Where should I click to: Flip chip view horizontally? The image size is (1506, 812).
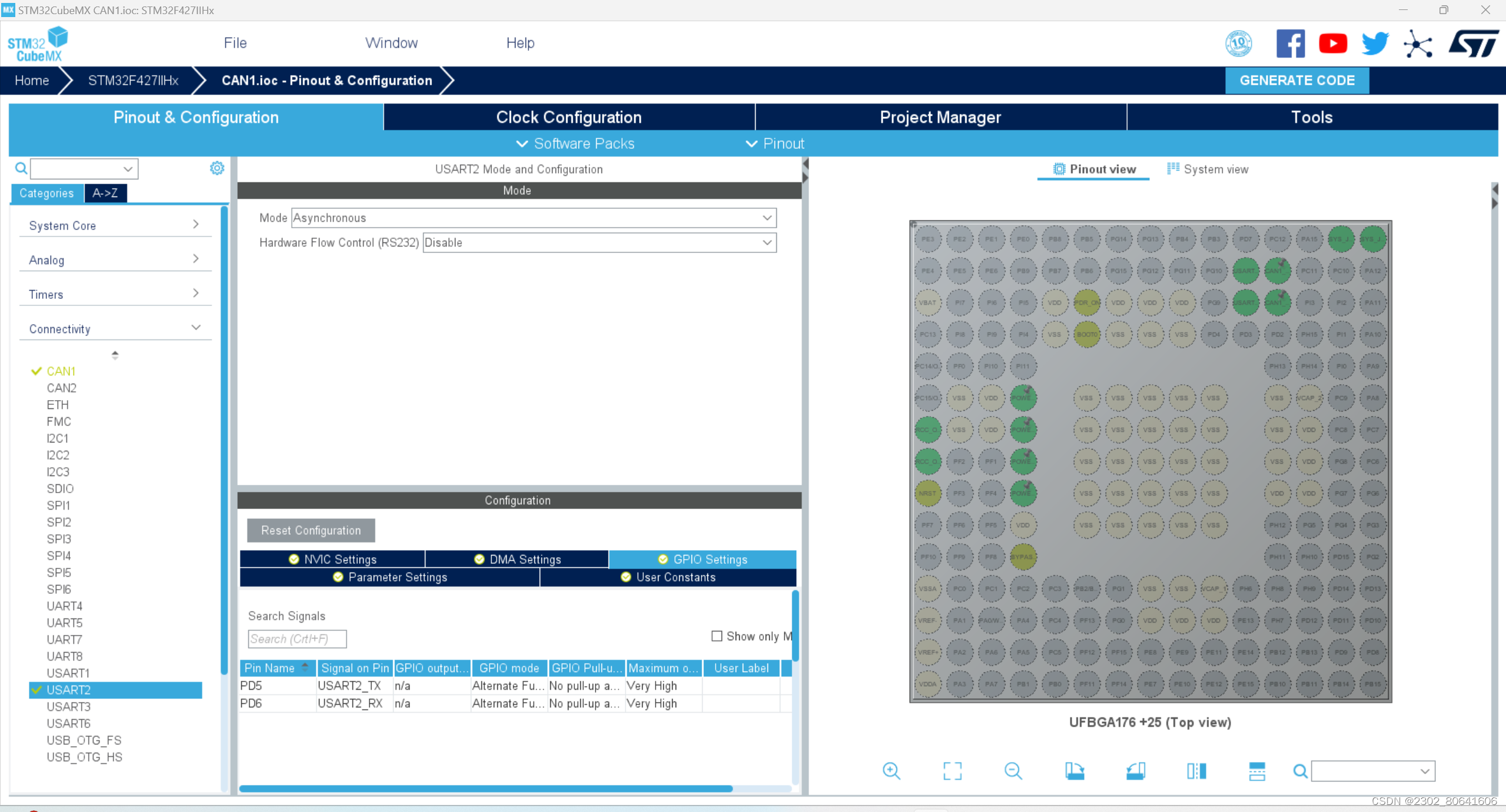pos(1196,770)
